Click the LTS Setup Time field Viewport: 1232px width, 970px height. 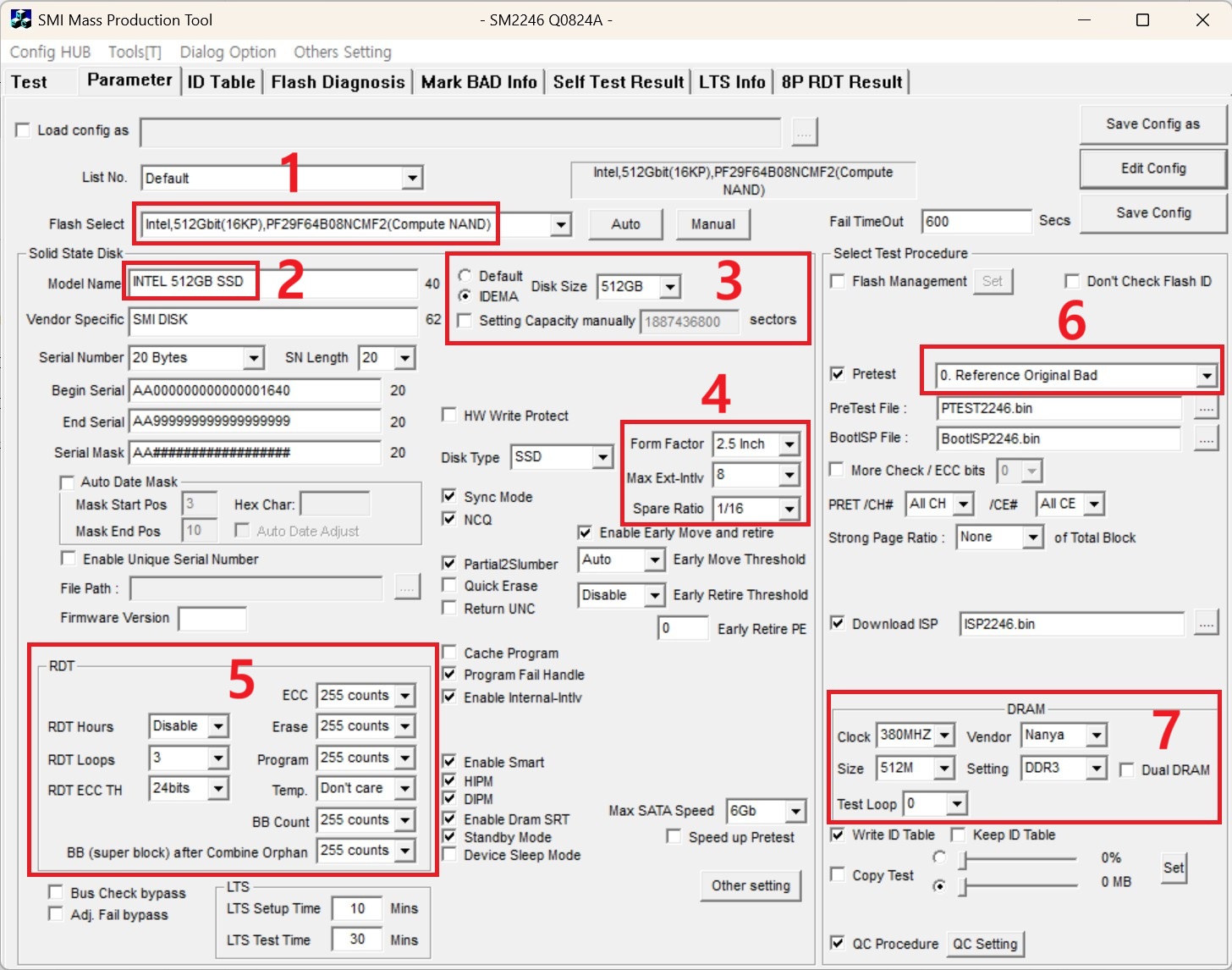(356, 908)
